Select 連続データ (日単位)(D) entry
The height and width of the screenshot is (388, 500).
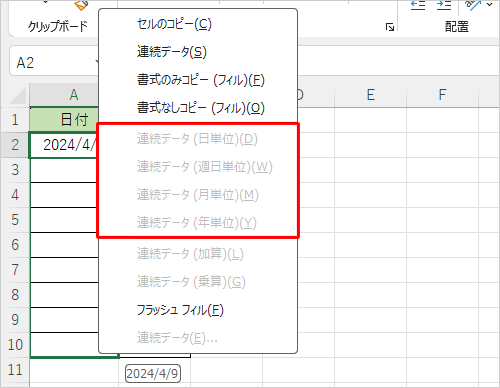click(x=198, y=139)
